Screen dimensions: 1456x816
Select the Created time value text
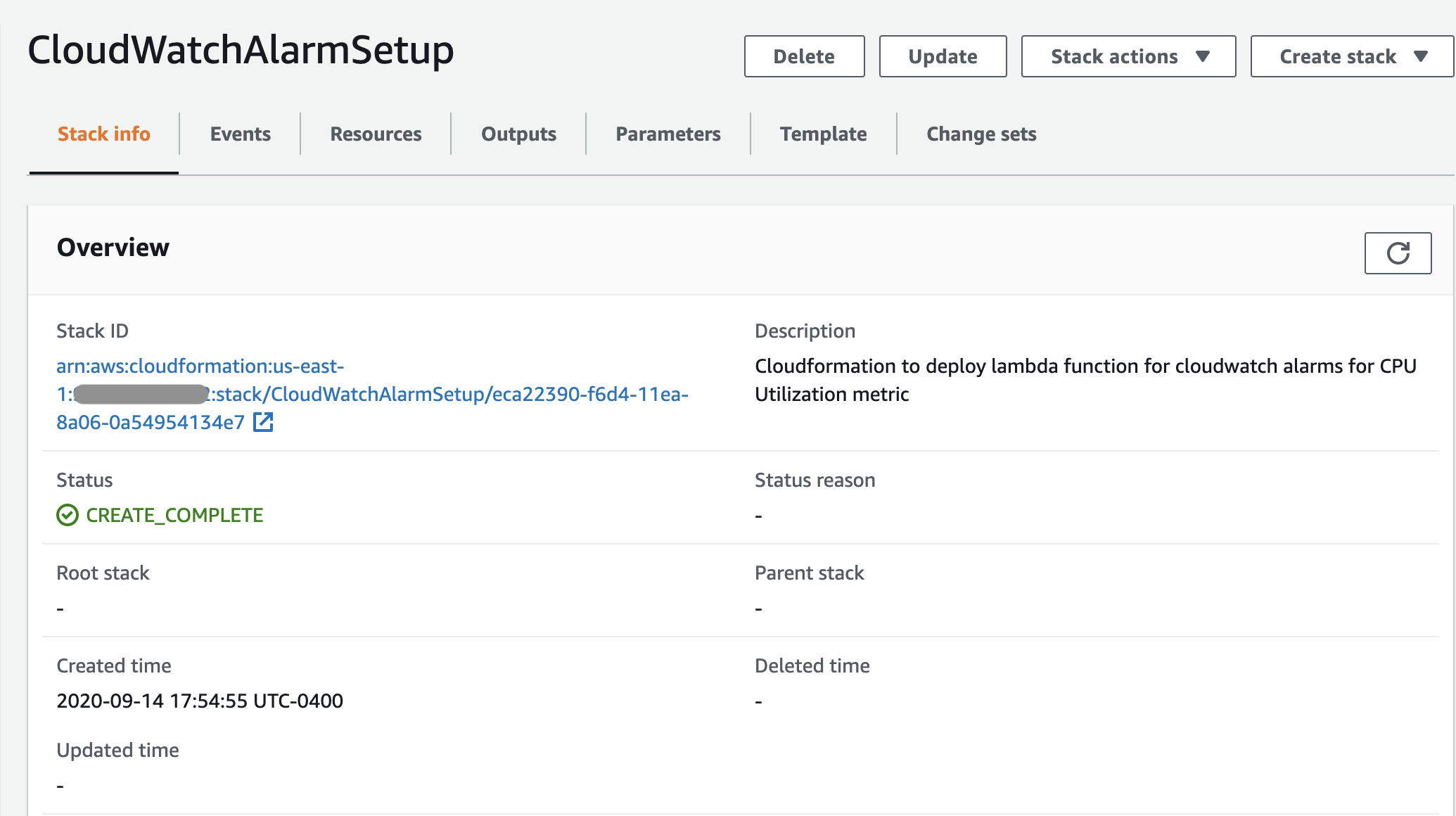[x=200, y=701]
